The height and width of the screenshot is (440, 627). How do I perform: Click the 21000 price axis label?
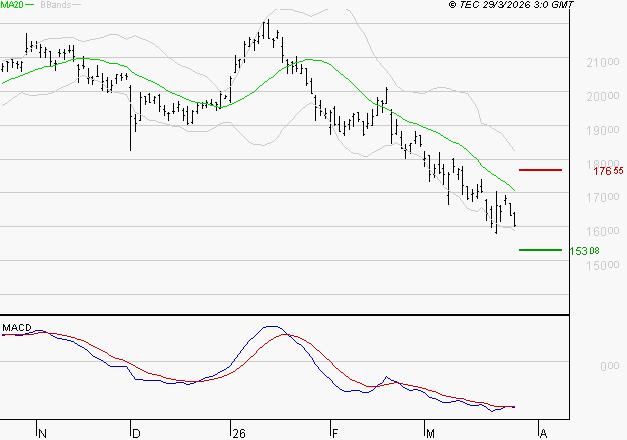[603, 62]
